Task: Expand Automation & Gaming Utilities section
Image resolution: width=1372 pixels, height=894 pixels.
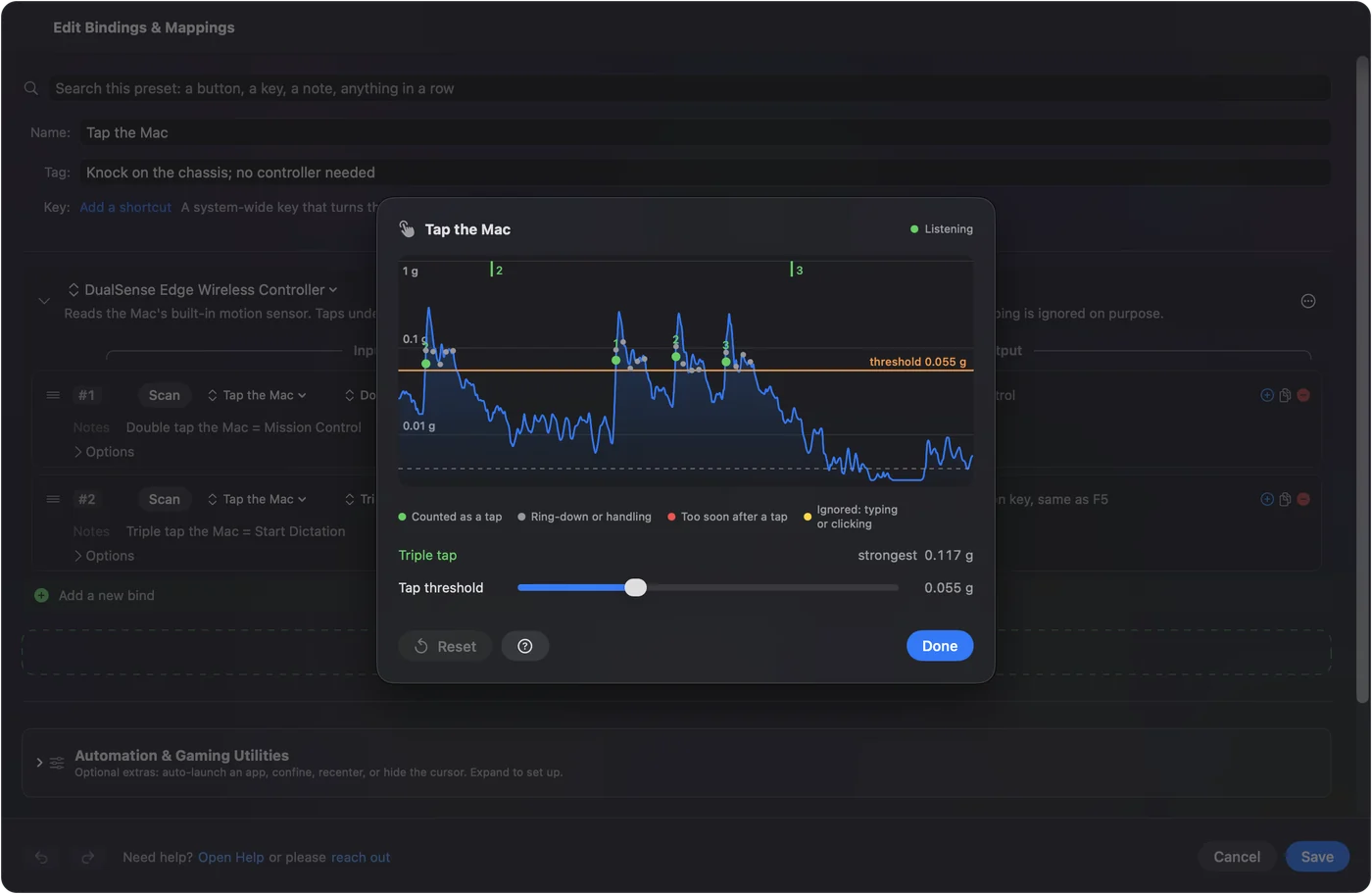Action: click(x=39, y=762)
